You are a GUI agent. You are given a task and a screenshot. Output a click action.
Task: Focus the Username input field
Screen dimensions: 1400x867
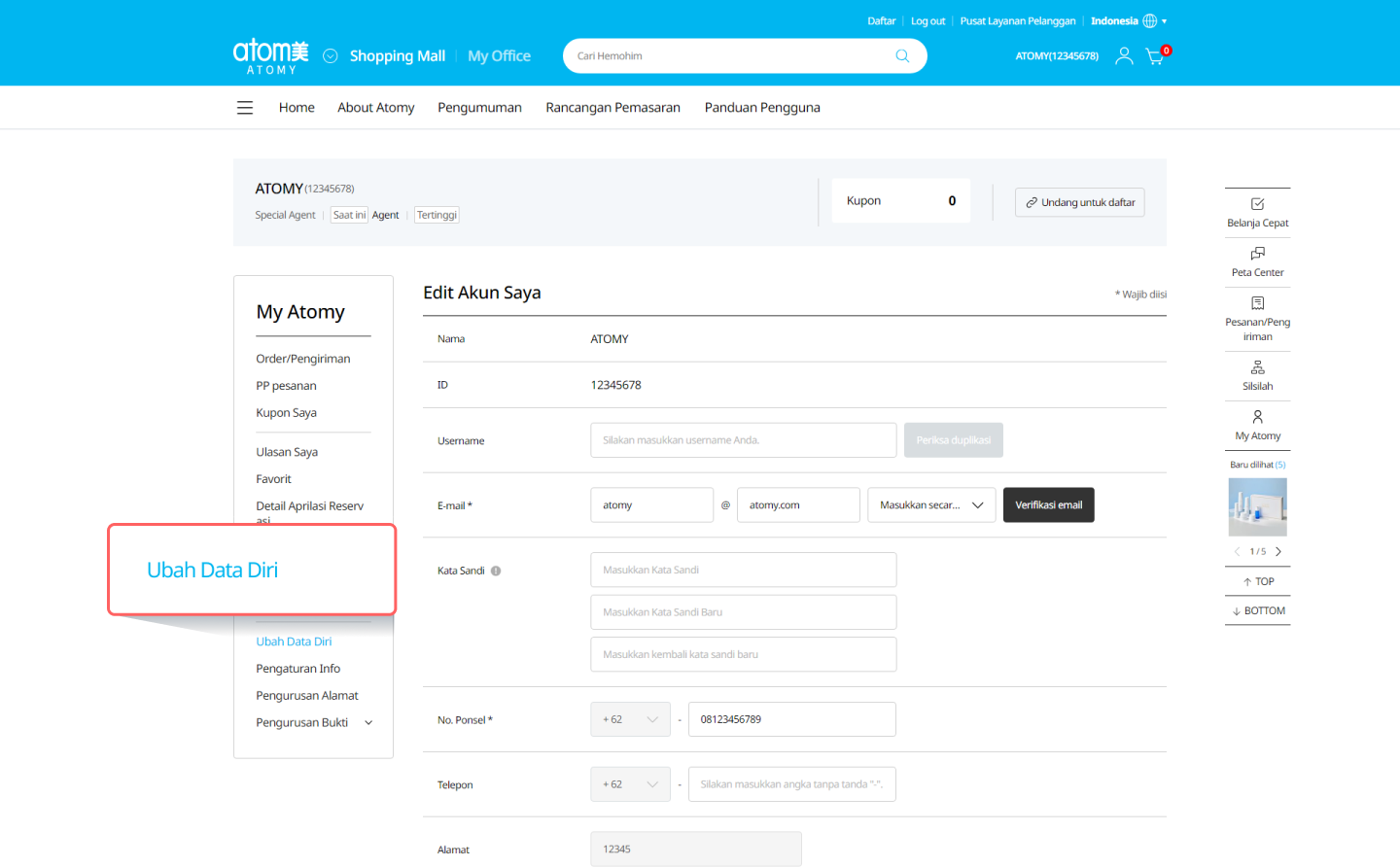(x=743, y=440)
